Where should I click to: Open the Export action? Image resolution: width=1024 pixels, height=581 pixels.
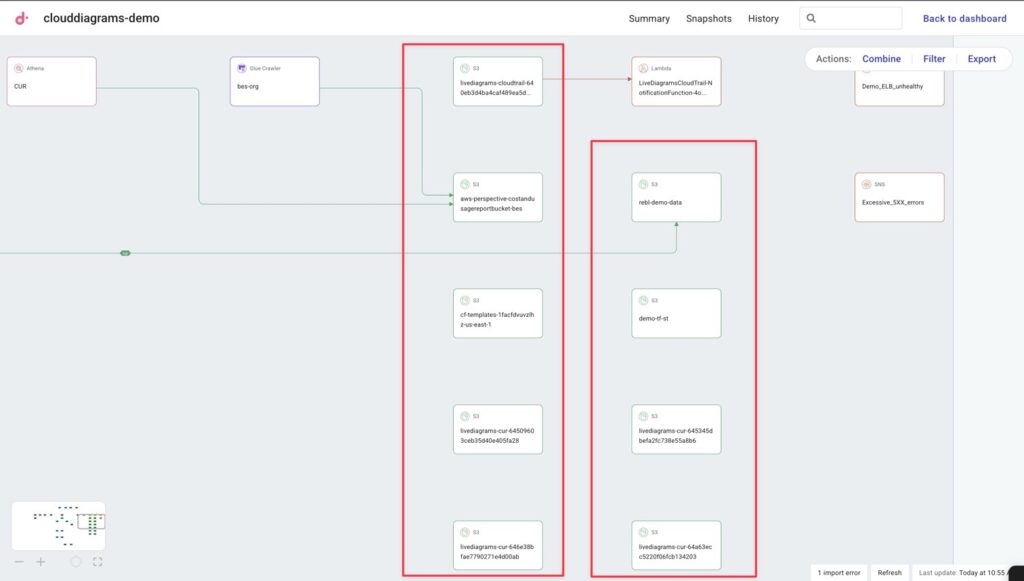tap(981, 59)
